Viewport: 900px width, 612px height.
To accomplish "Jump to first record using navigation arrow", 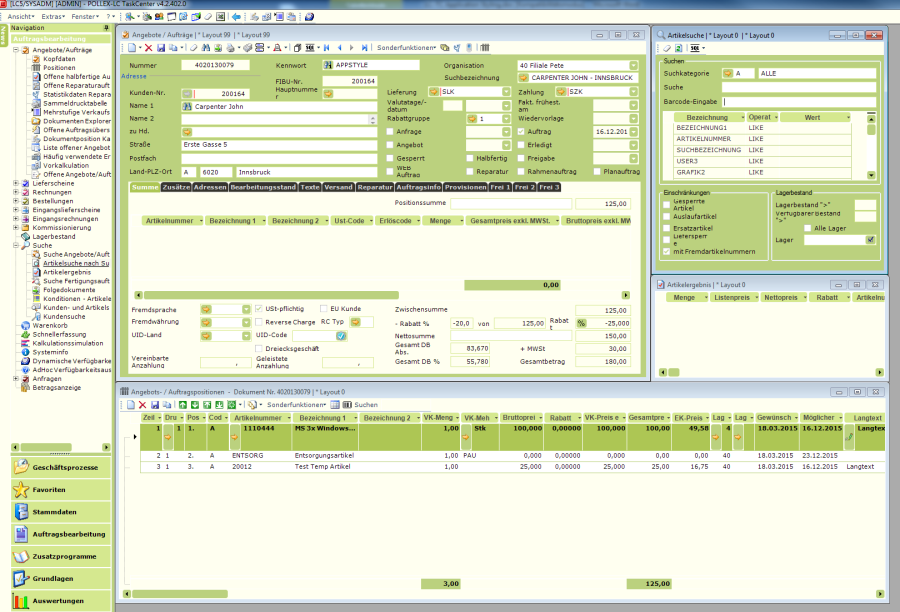I will (324, 47).
